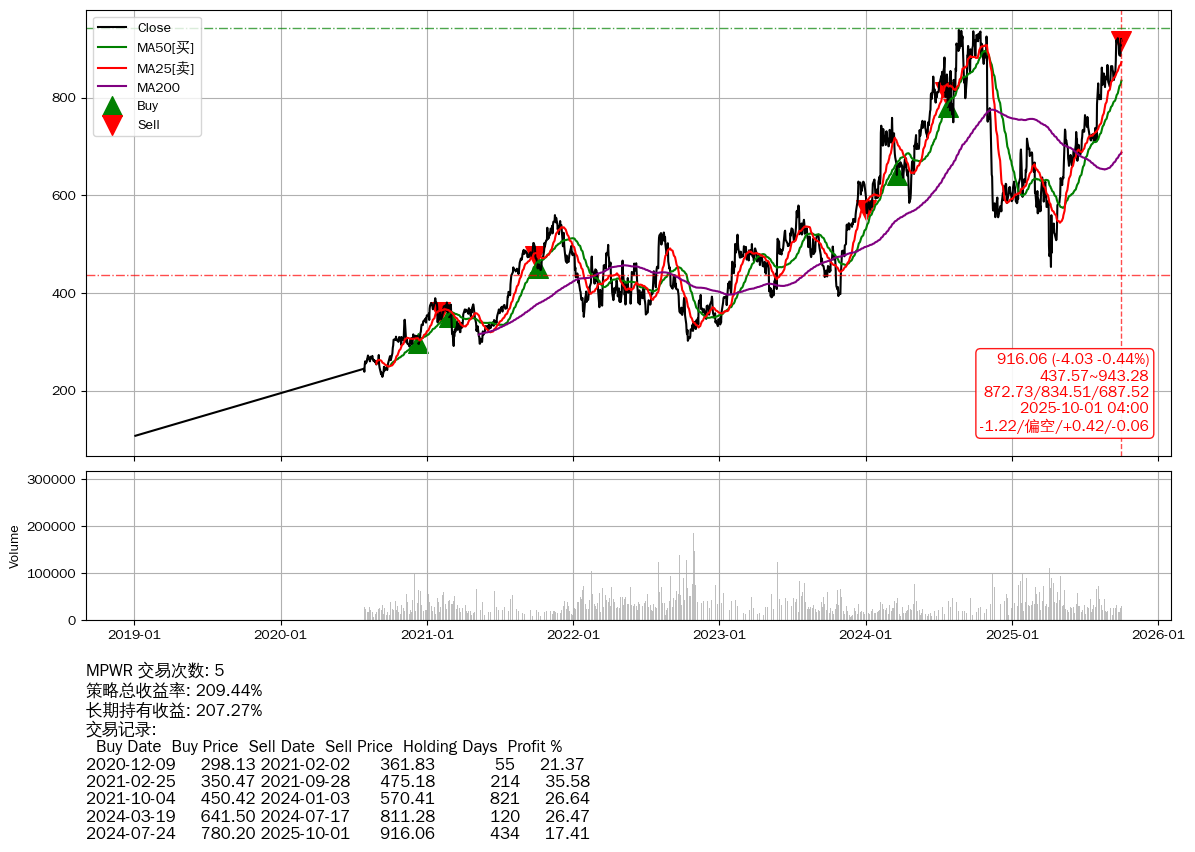Click the 800 price axis label
Image resolution: width=1195 pixels, height=852 pixels.
[x=65, y=98]
